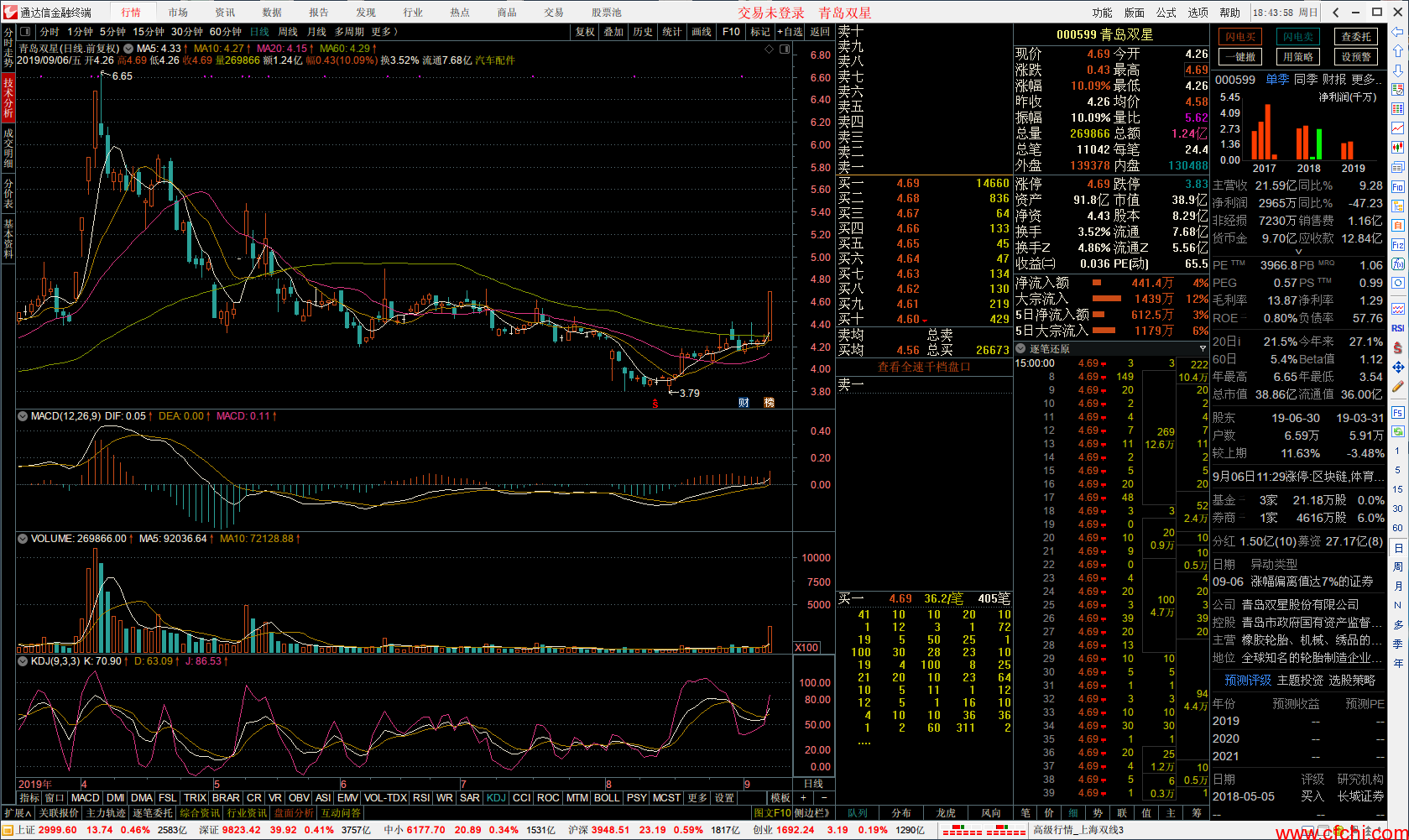The width and height of the screenshot is (1409, 840).
Task: Click the blue four-way move arrows icon
Action: 1397,367
